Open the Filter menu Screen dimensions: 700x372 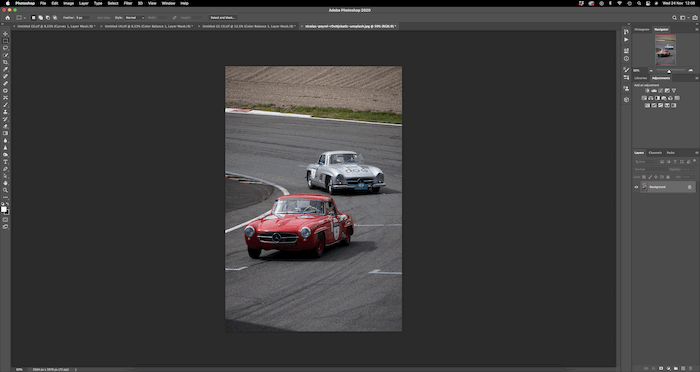[128, 3]
